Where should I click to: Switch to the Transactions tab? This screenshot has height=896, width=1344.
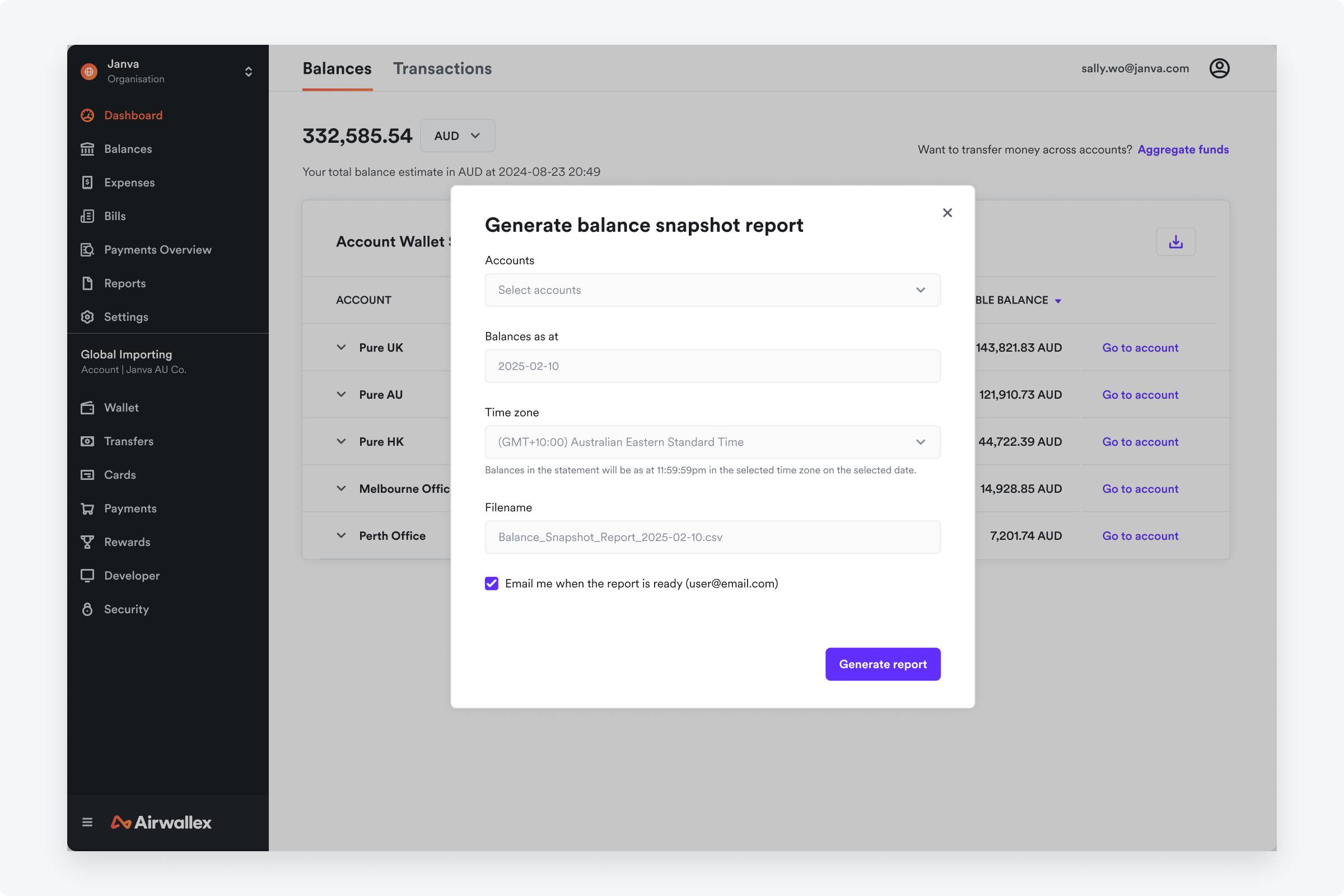click(x=443, y=68)
